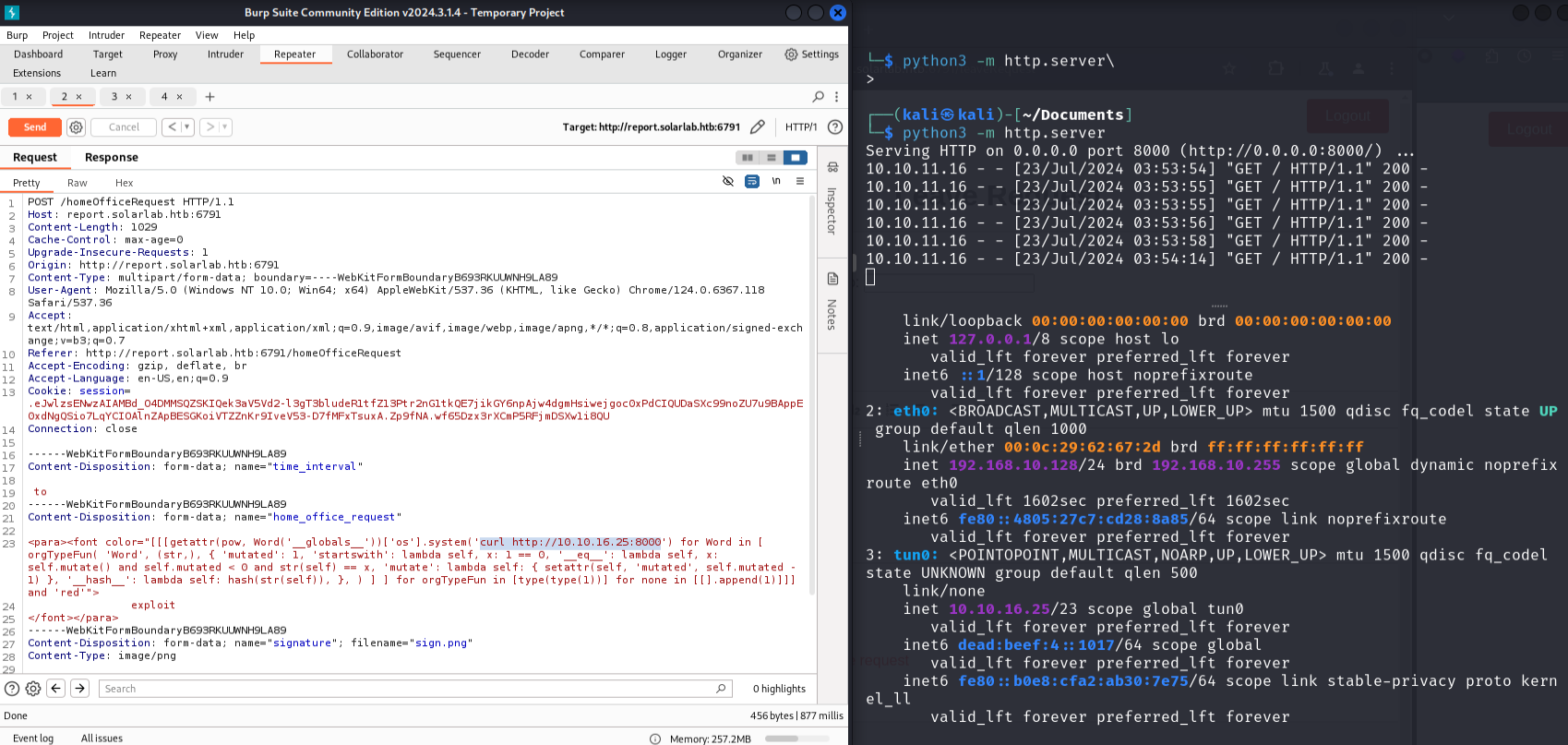Toggle line wrapping in request editor
This screenshot has width=1568, height=745.
pos(752,182)
